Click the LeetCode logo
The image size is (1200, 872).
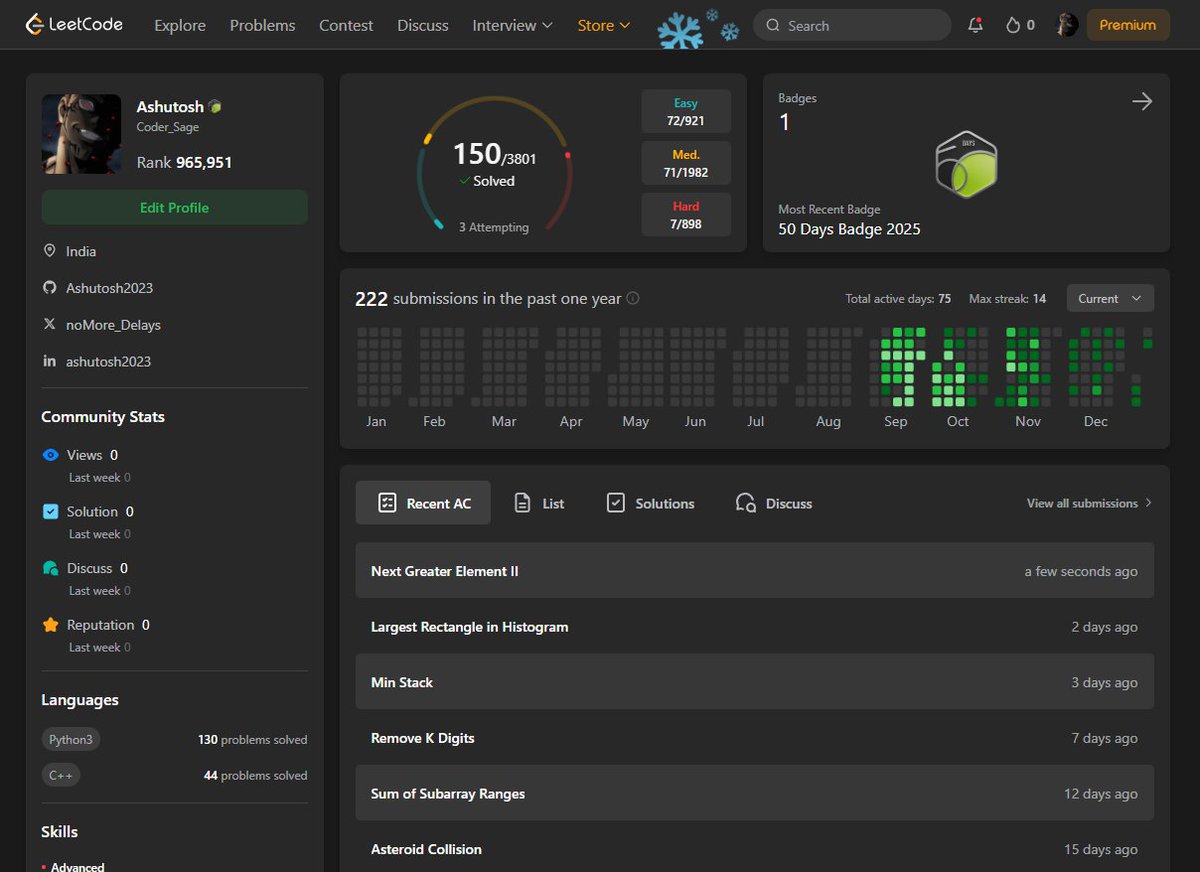75,24
